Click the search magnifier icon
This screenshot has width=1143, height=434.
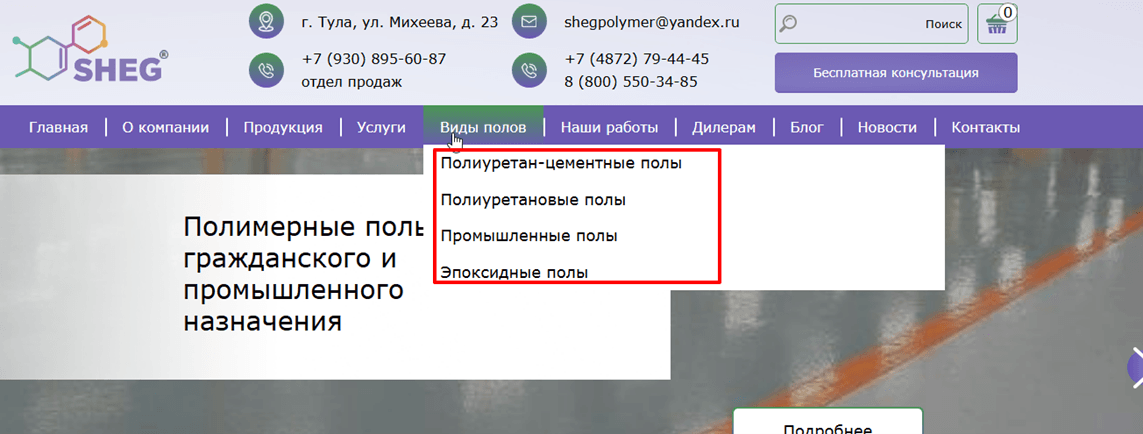[789, 23]
